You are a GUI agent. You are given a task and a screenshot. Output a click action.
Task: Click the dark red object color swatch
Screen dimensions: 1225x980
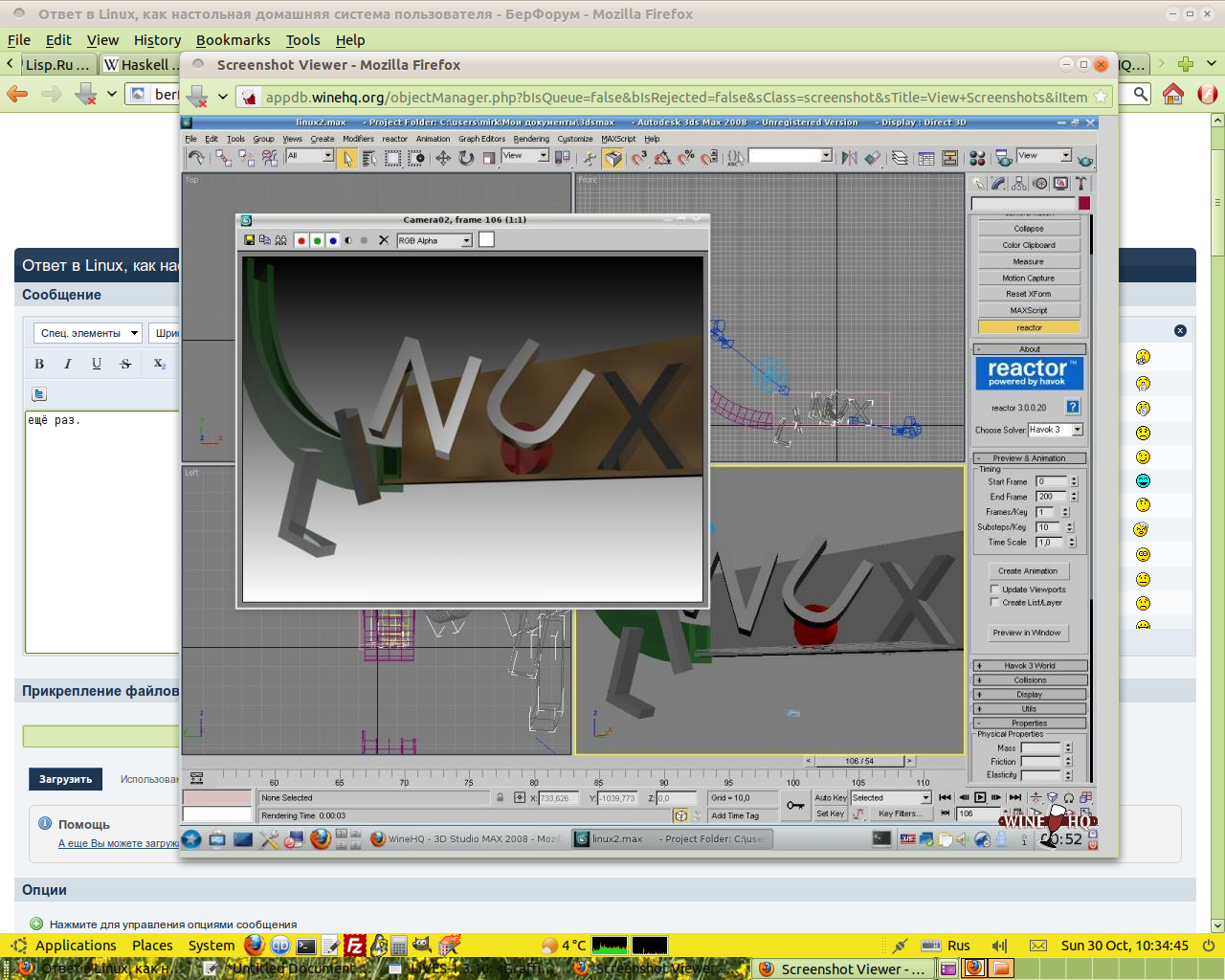click(x=1084, y=203)
